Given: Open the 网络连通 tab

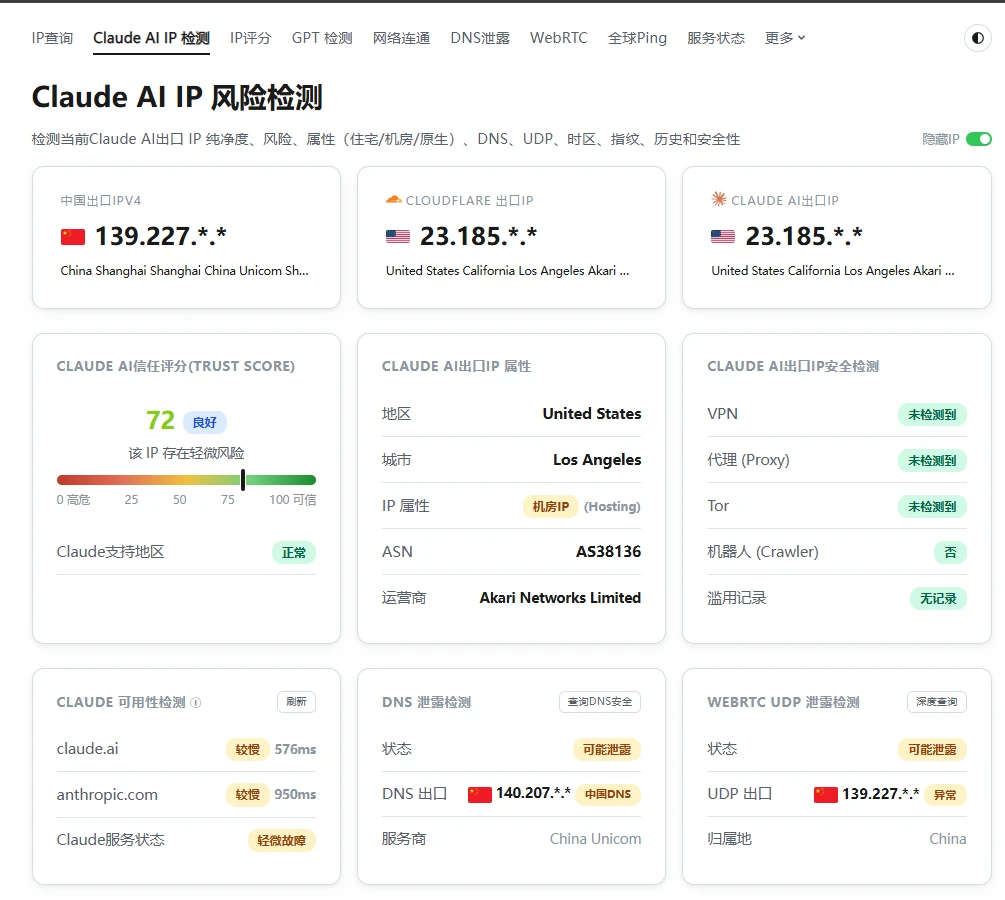Looking at the screenshot, I should pyautogui.click(x=401, y=38).
